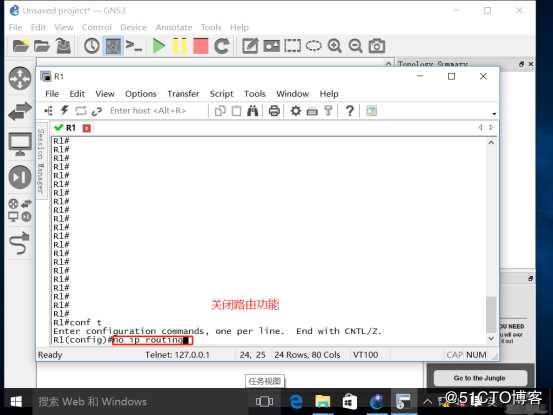Viewport: 553px width, 415px height.
Task: Click GNS3 new blank project icon
Action: point(20,46)
